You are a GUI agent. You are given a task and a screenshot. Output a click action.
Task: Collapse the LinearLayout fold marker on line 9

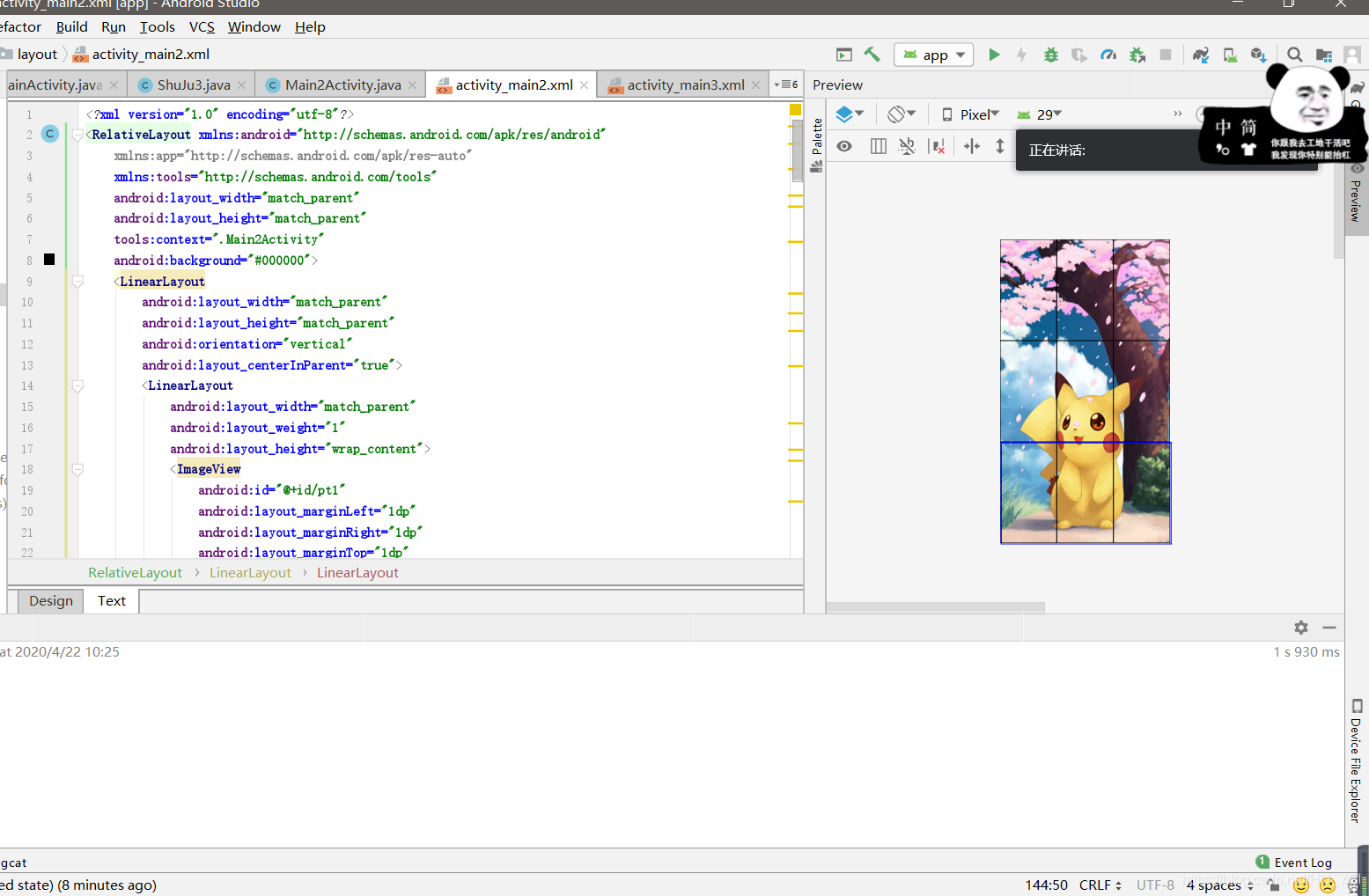click(77, 282)
